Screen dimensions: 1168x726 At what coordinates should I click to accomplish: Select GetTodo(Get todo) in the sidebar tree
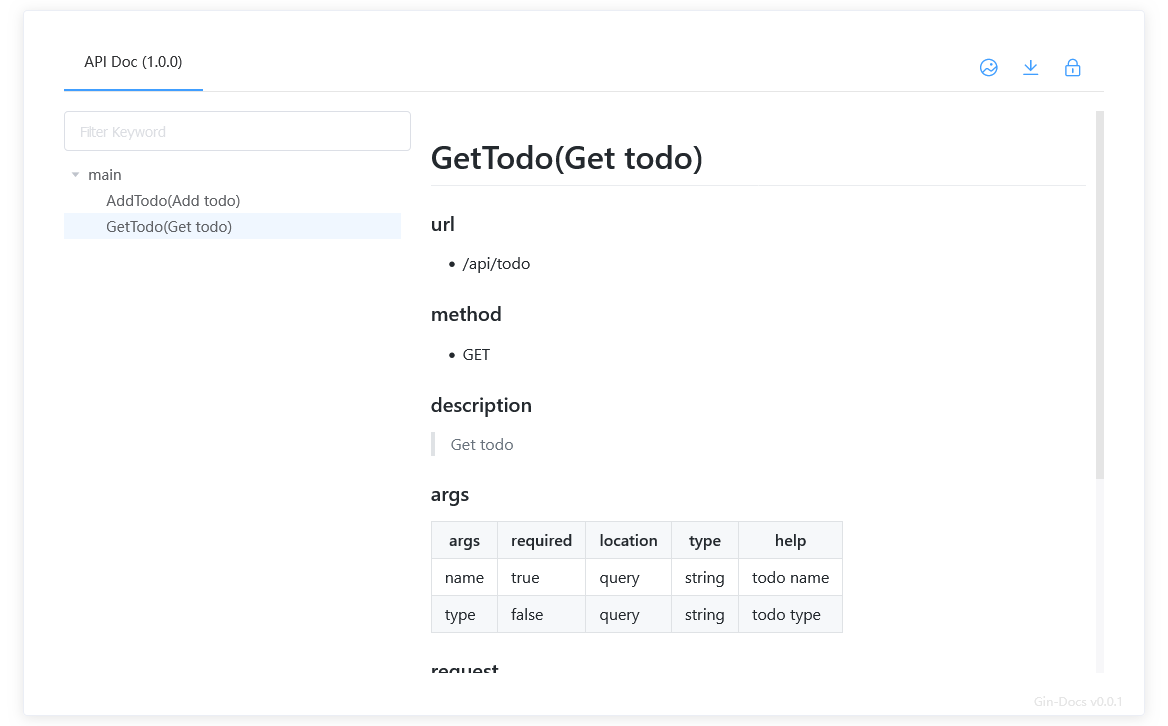click(x=169, y=227)
